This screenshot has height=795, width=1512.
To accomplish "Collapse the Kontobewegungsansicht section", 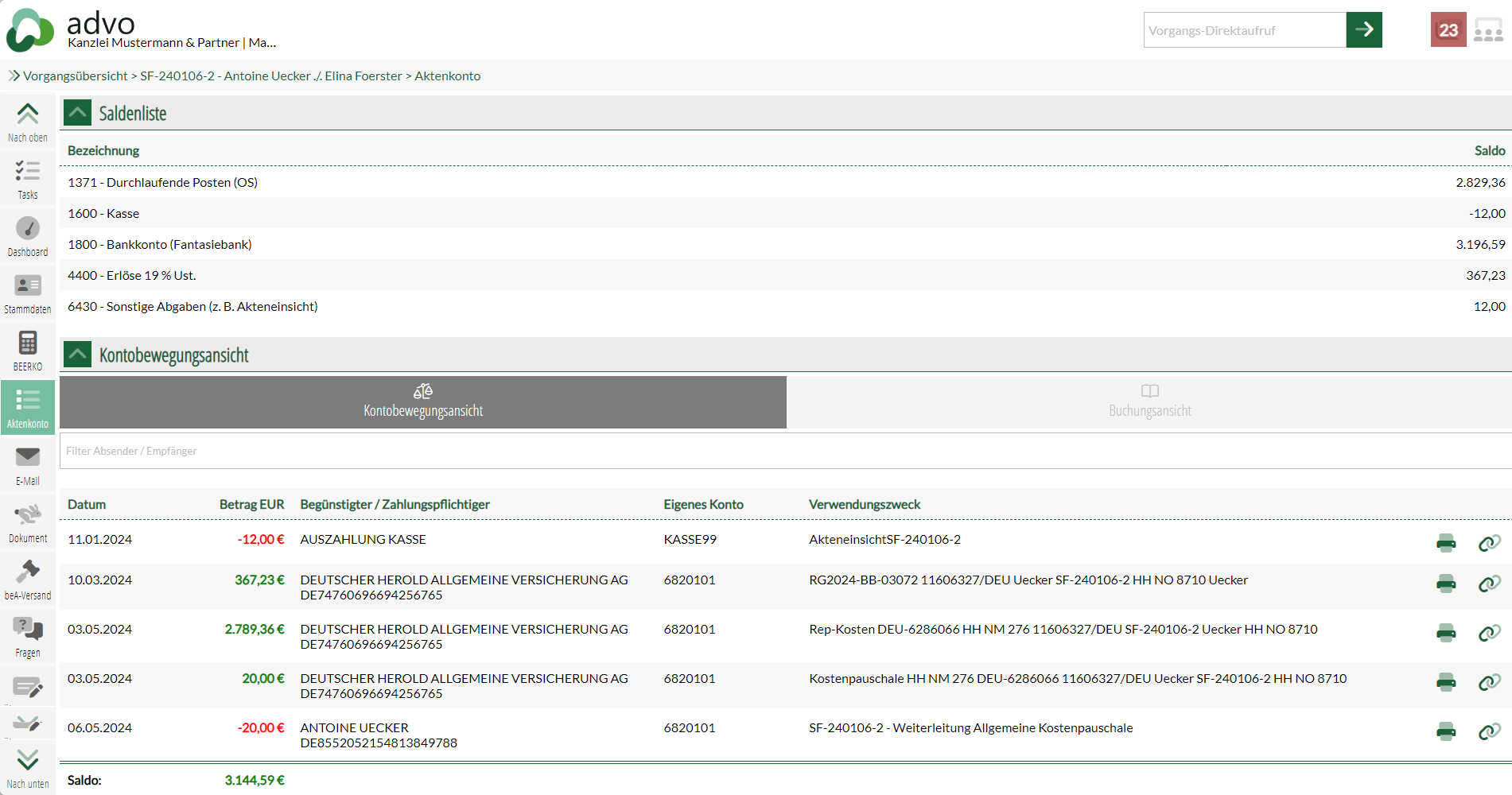I will pyautogui.click(x=78, y=355).
